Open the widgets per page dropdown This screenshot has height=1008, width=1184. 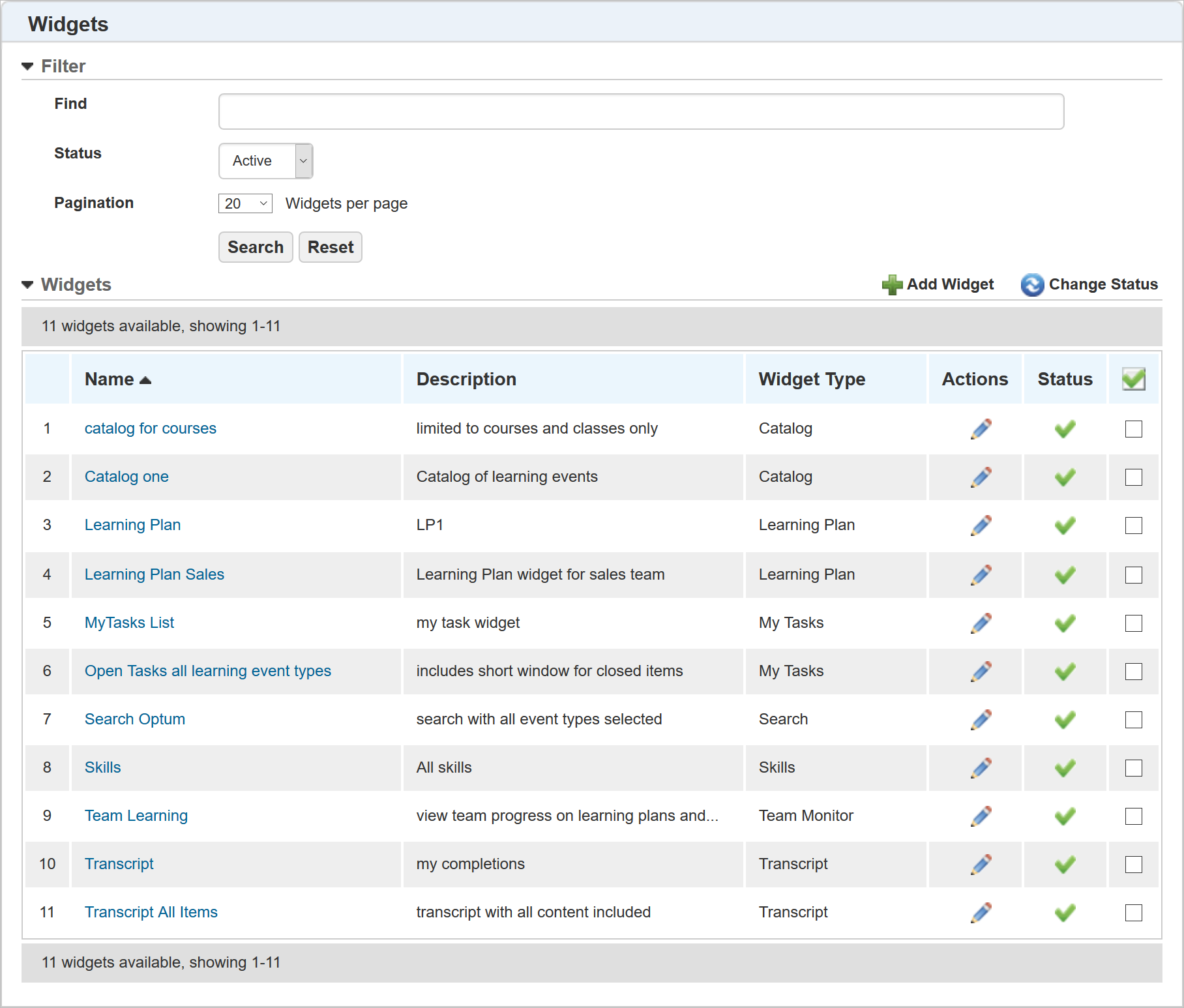244,203
